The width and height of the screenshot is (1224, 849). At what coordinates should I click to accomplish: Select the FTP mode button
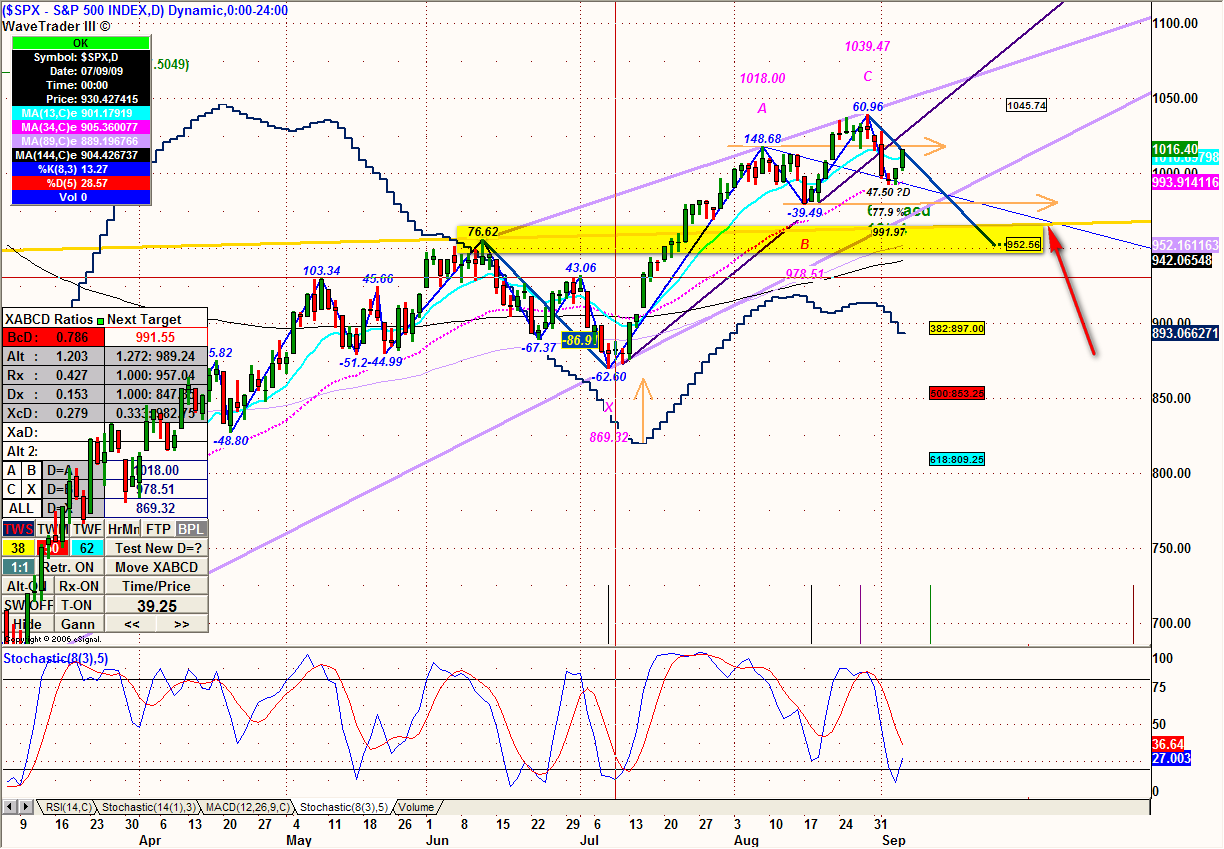tap(157, 529)
